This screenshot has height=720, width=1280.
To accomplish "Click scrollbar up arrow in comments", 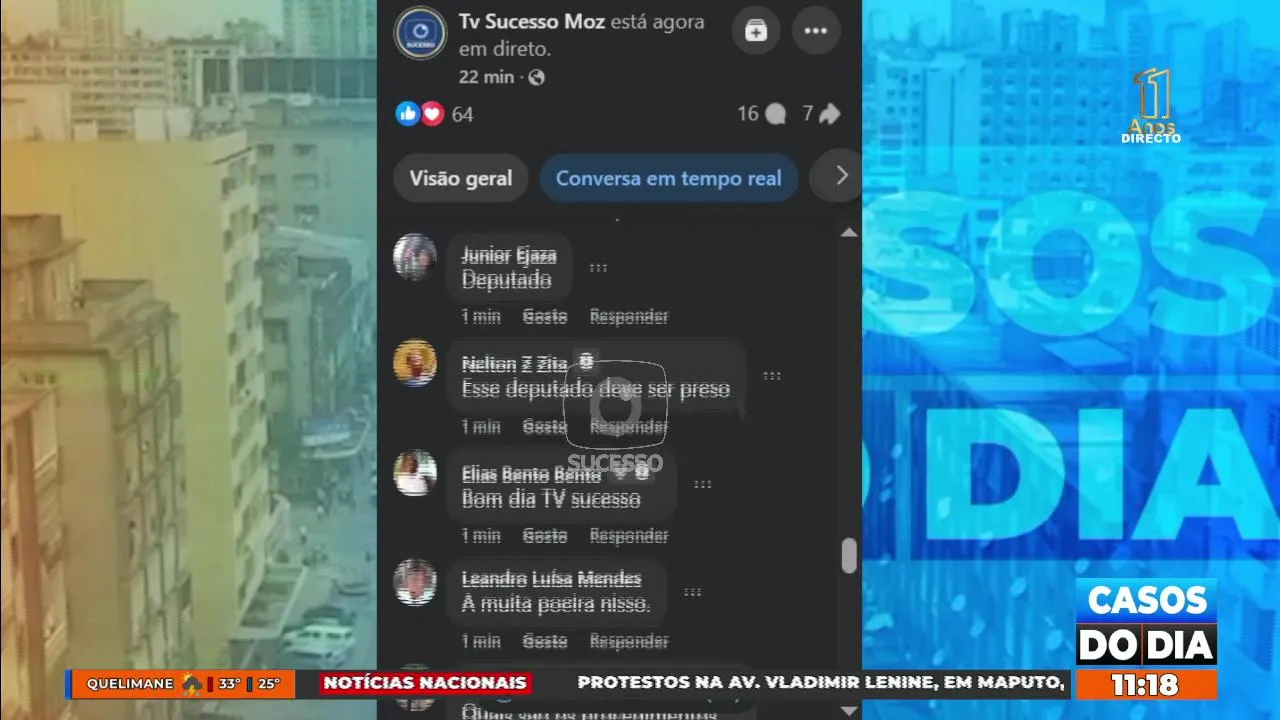I will point(849,233).
